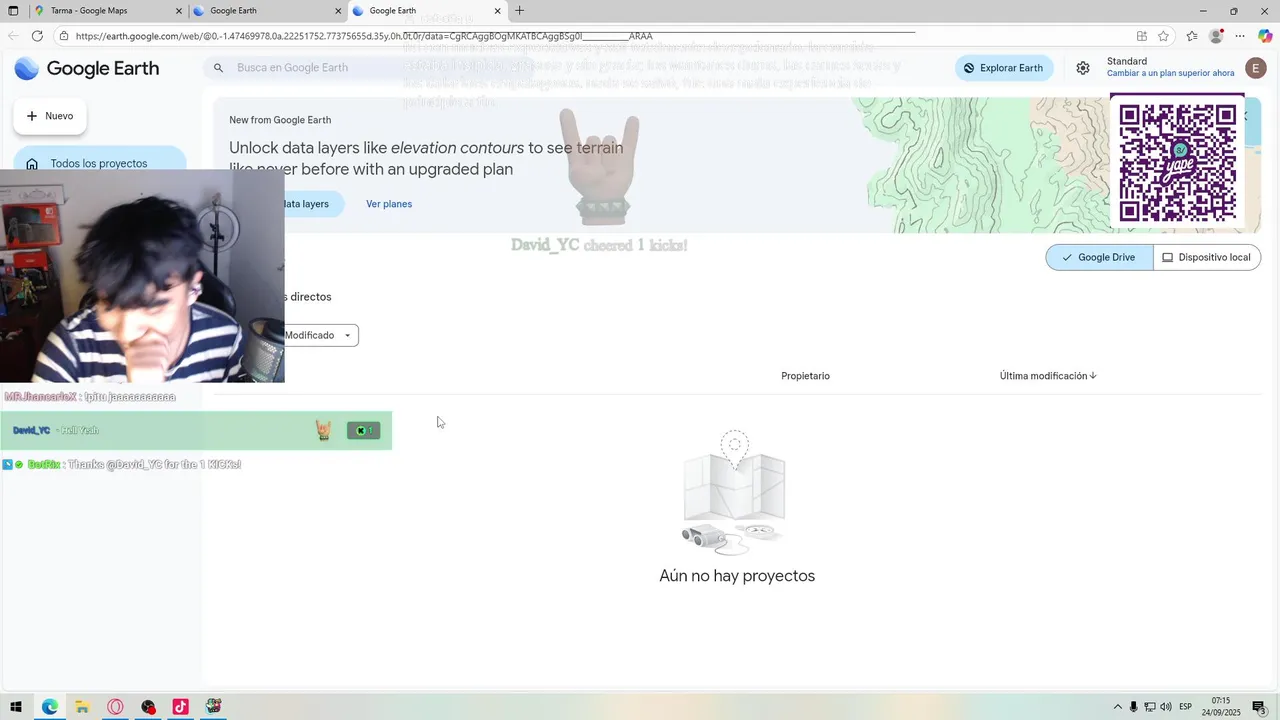Click the browser refresh button

coord(37,36)
